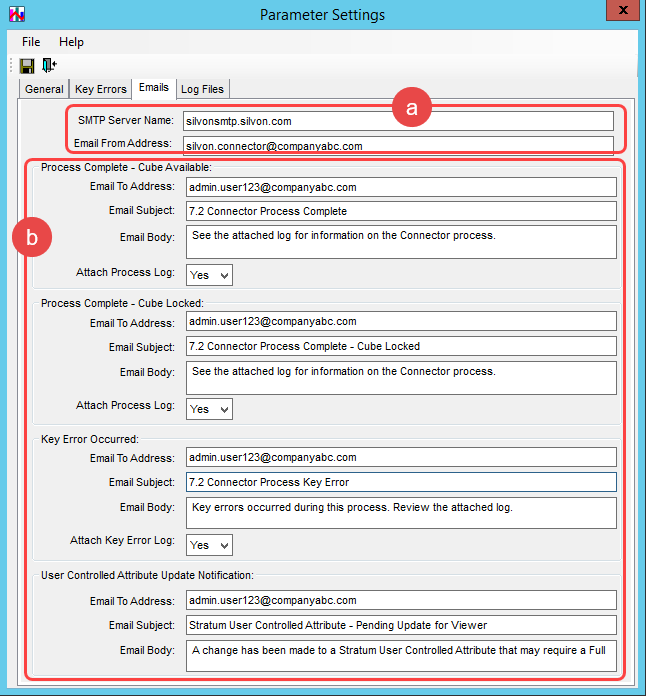Click Email Body field for Cube Locked
The image size is (646, 696).
(x=401, y=377)
